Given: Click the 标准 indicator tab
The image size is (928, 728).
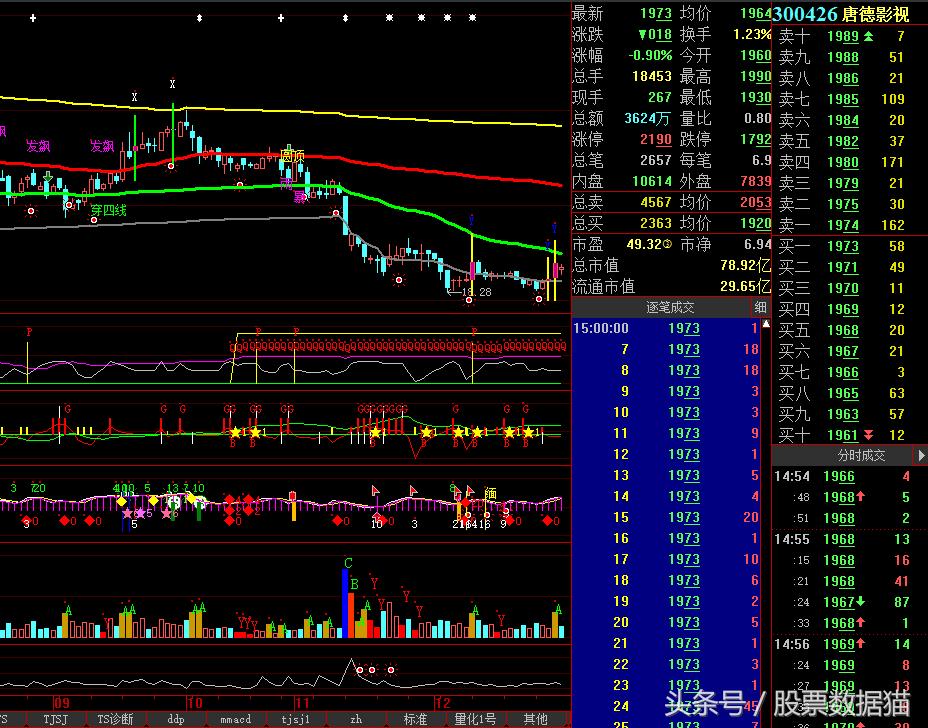Looking at the screenshot, I should coord(415,719).
